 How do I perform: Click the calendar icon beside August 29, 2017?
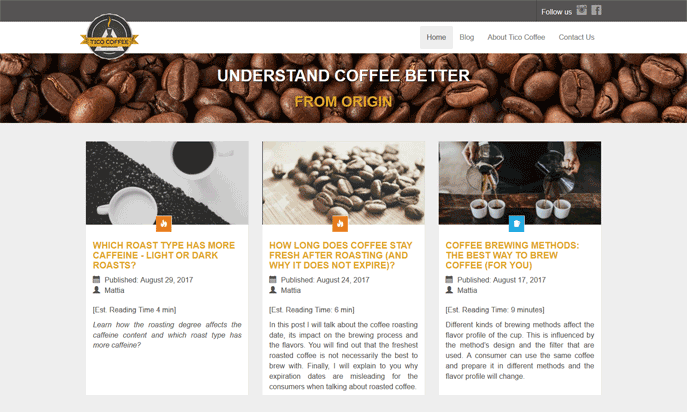[x=96, y=280]
